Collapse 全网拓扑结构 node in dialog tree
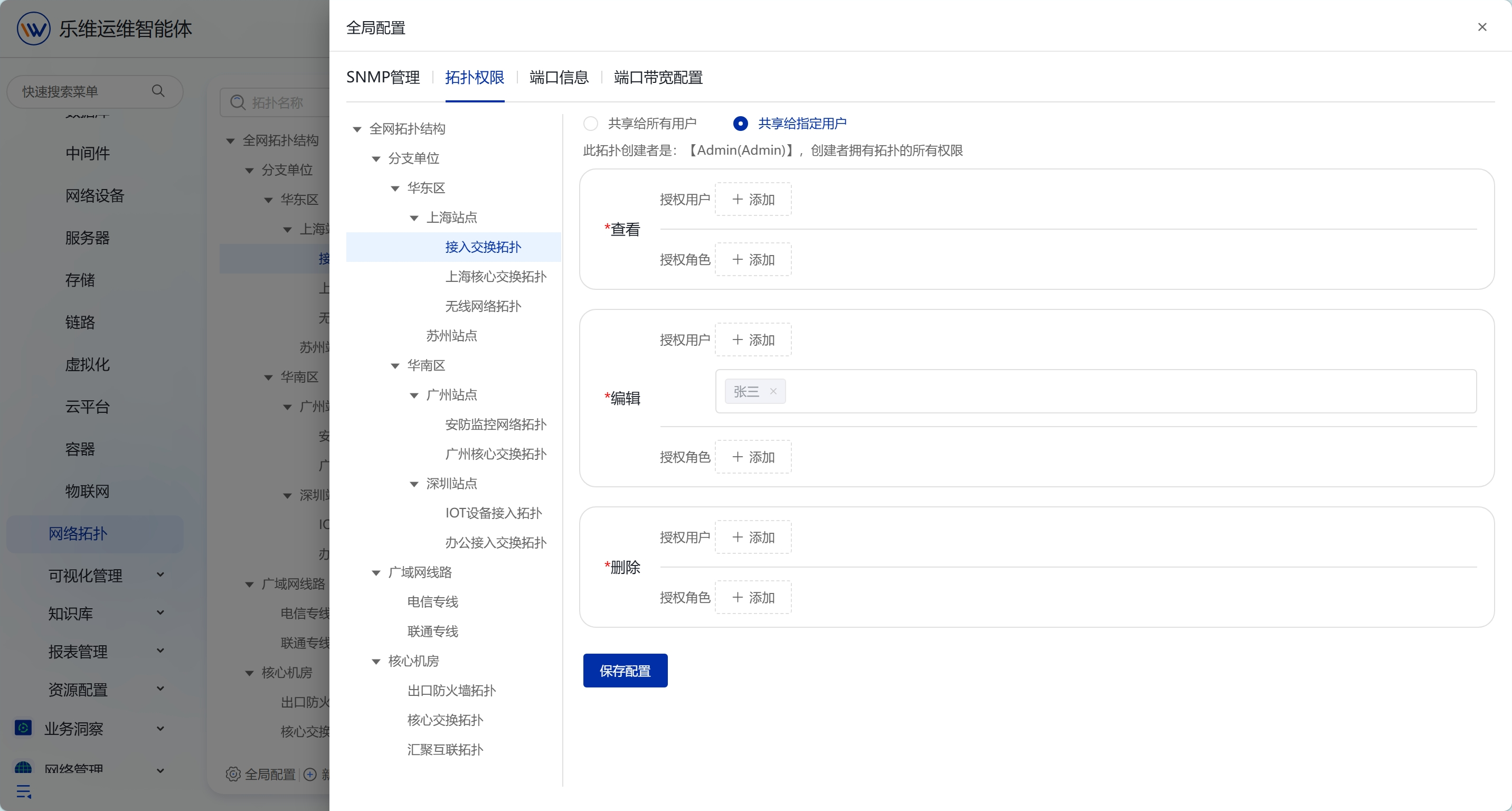The height and width of the screenshot is (811, 1512). (357, 129)
